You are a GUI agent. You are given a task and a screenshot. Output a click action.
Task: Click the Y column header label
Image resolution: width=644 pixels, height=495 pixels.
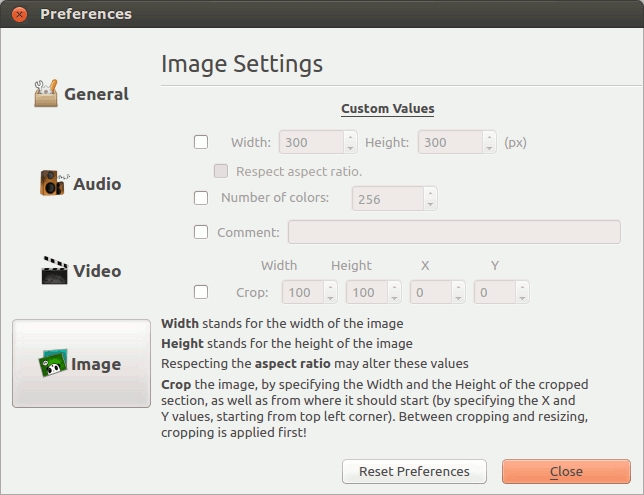(495, 266)
